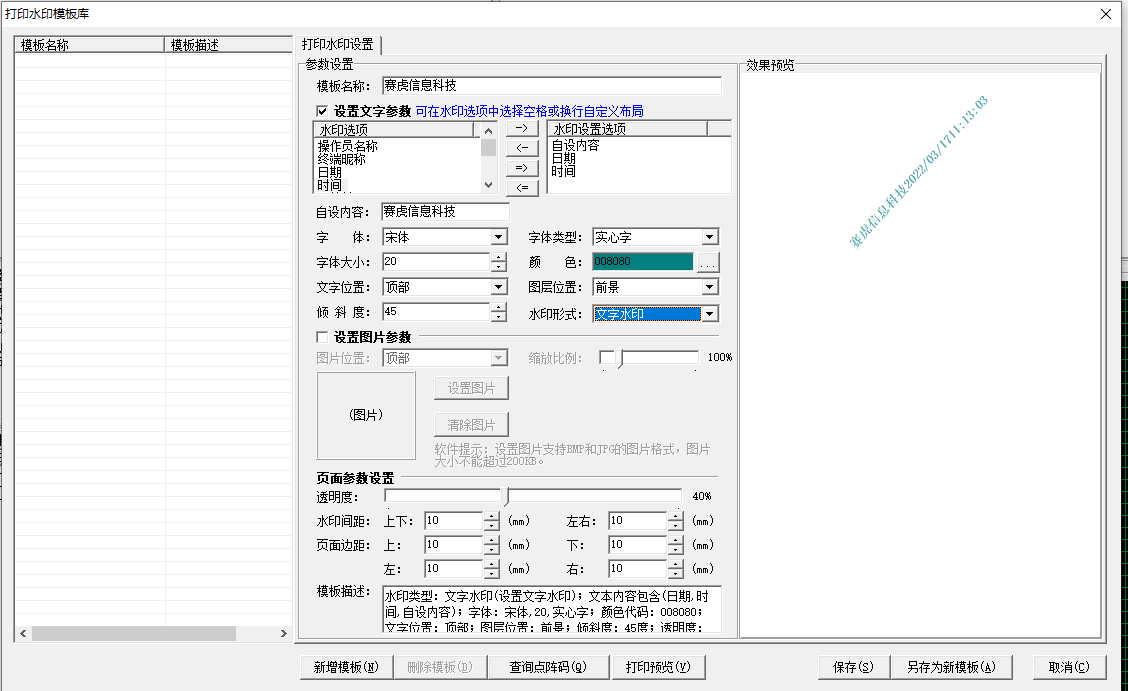Decrease 倾斜度 with down stepper

point(499,317)
